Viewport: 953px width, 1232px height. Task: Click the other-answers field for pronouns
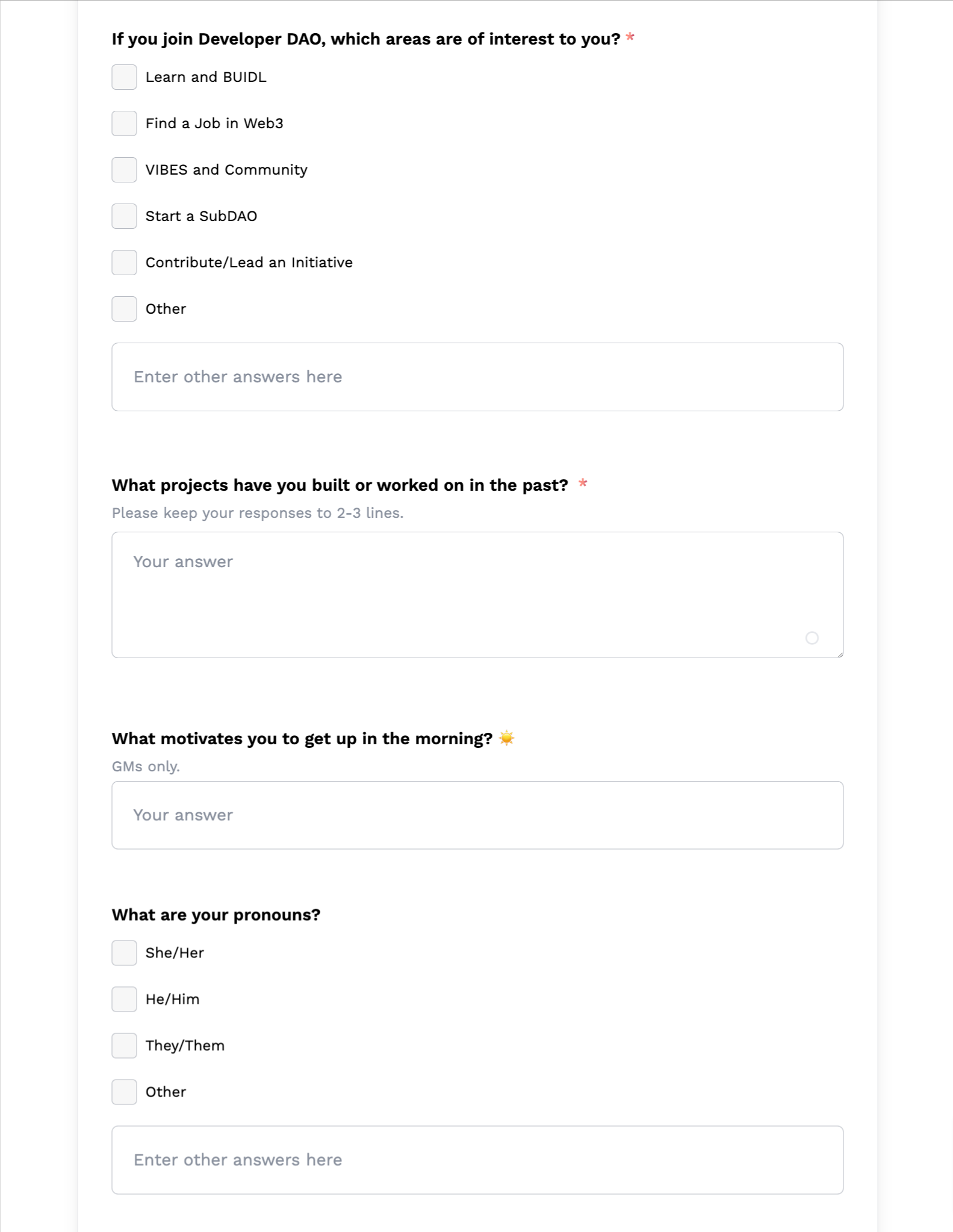point(477,1160)
